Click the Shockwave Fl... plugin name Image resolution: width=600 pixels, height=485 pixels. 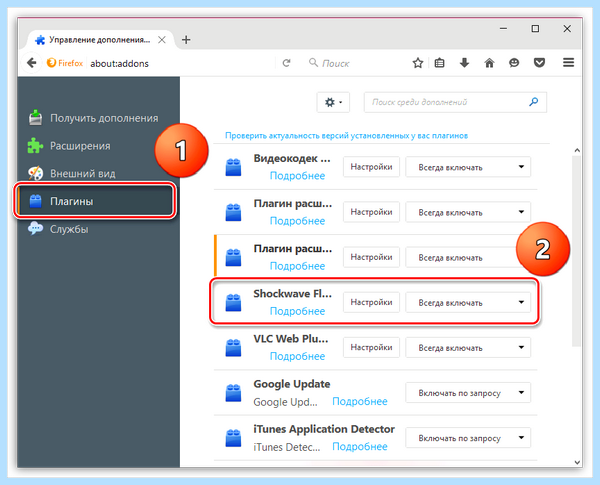293,294
